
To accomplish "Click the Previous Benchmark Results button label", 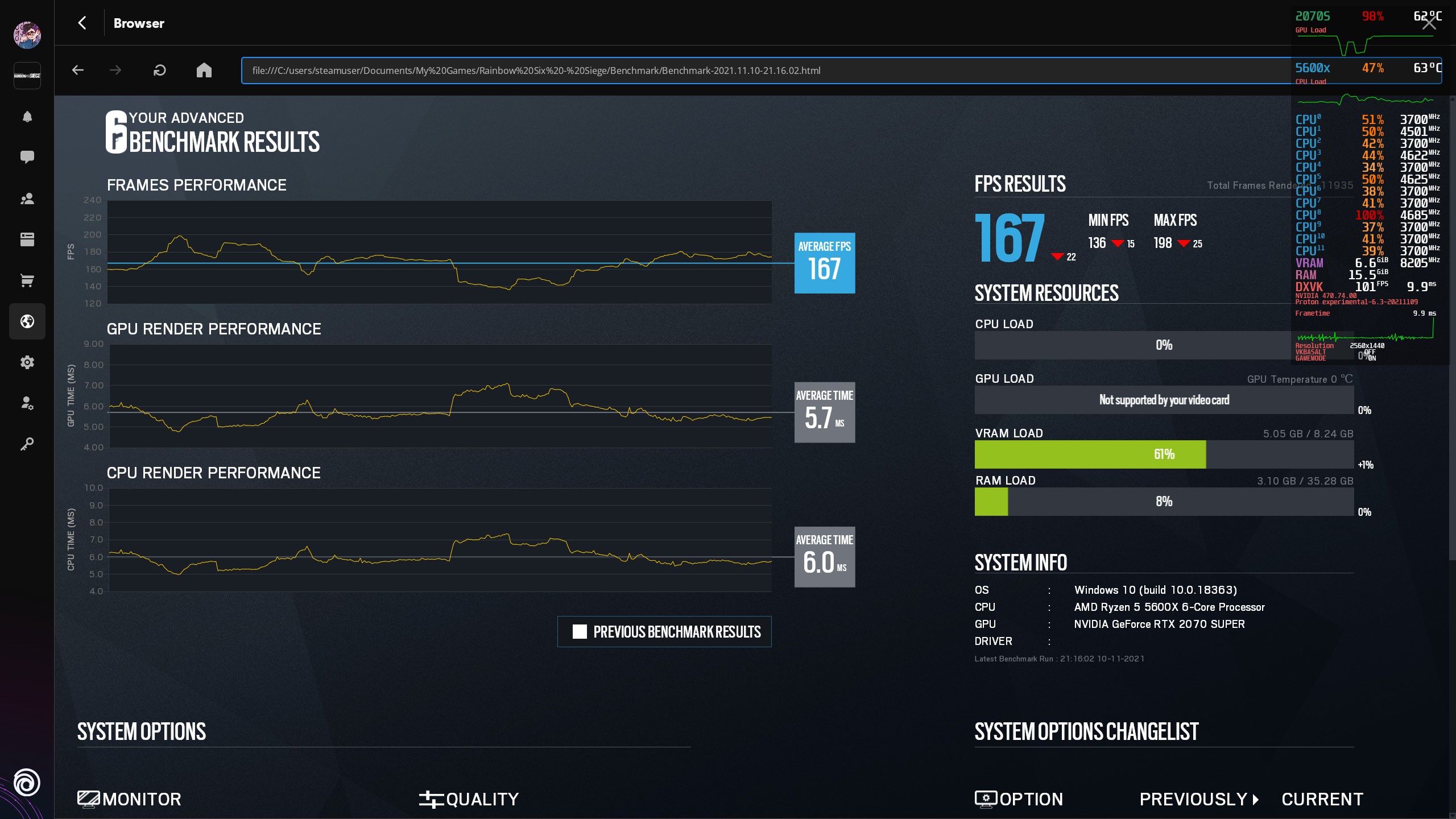I will click(677, 632).
